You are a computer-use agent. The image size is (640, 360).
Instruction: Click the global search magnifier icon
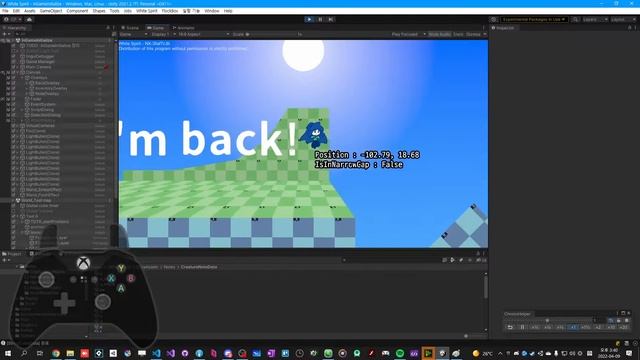[x=575, y=19]
